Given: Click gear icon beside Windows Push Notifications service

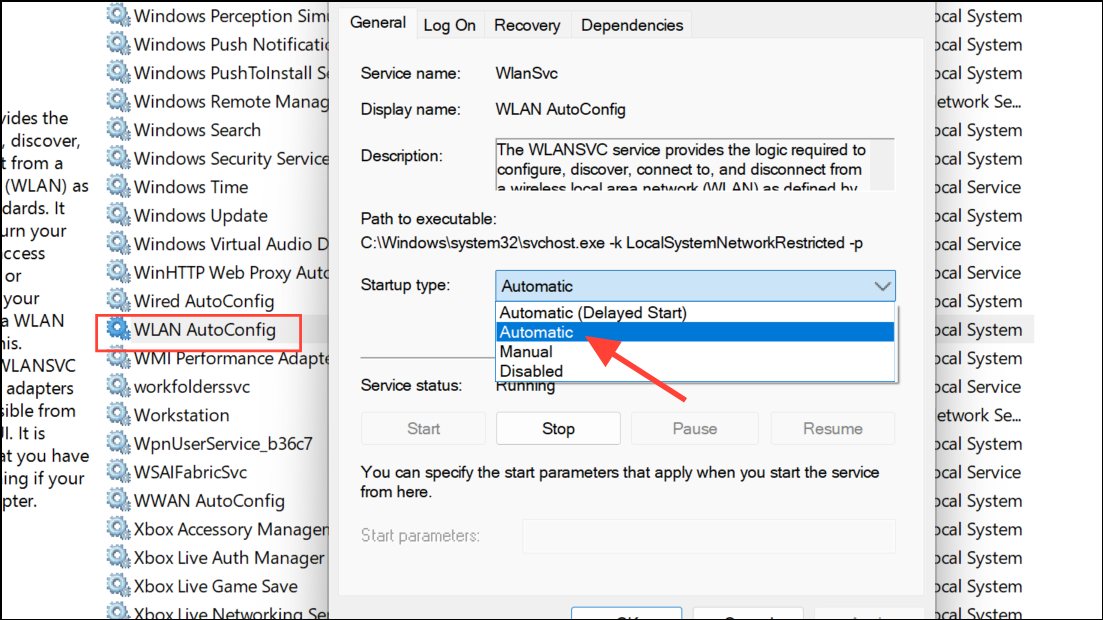Looking at the screenshot, I should click(118, 44).
